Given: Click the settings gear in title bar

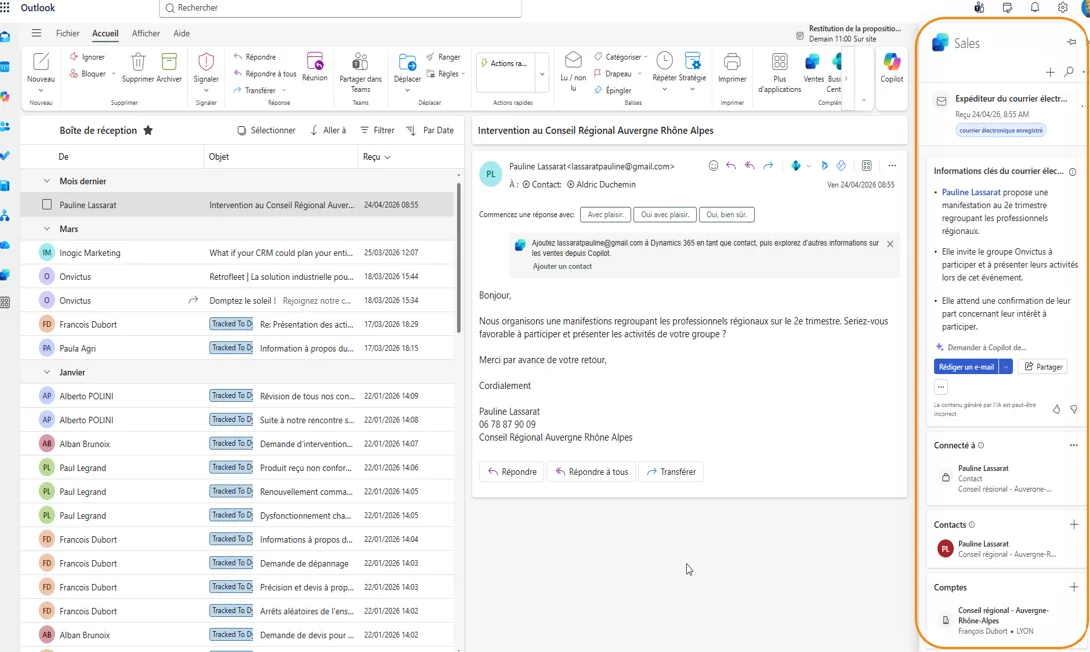Looking at the screenshot, I should point(1063,8).
